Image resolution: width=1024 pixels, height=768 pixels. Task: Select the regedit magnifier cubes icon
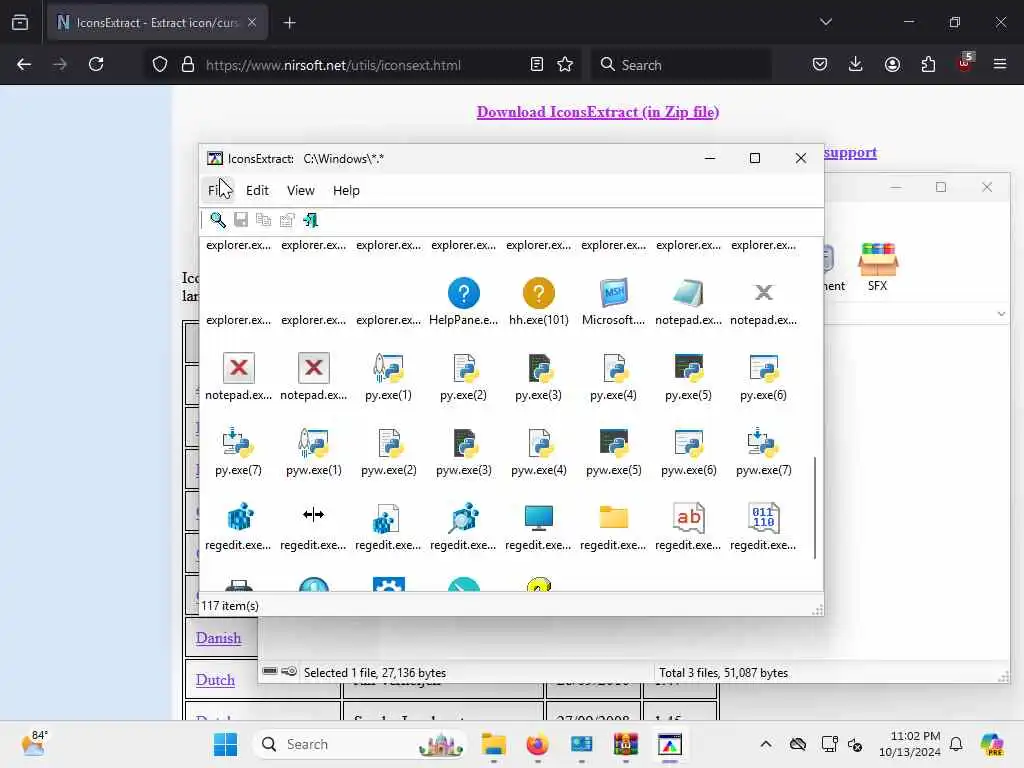pyautogui.click(x=464, y=518)
